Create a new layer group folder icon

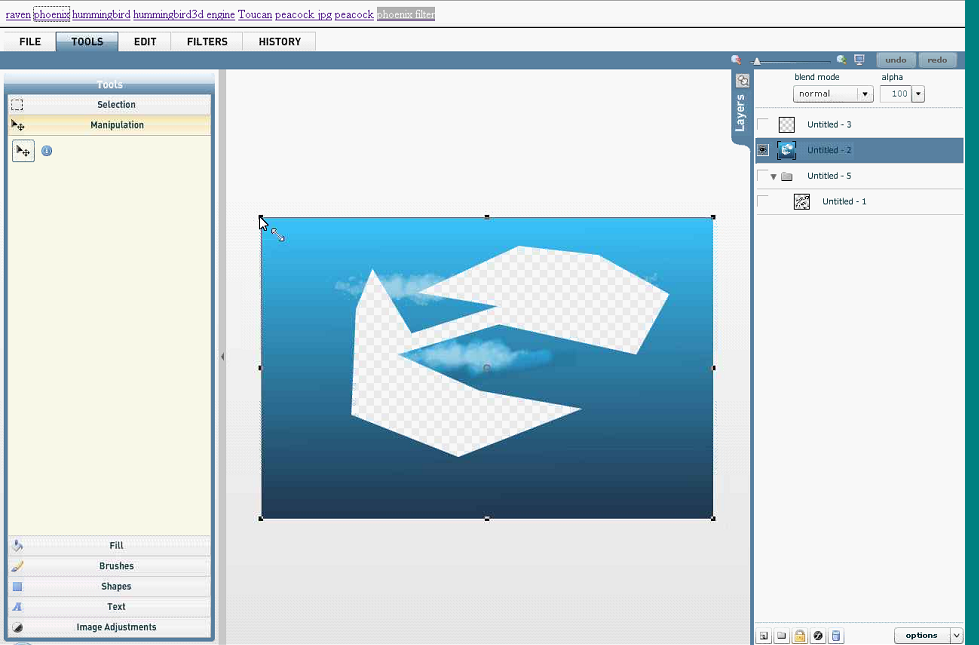782,636
